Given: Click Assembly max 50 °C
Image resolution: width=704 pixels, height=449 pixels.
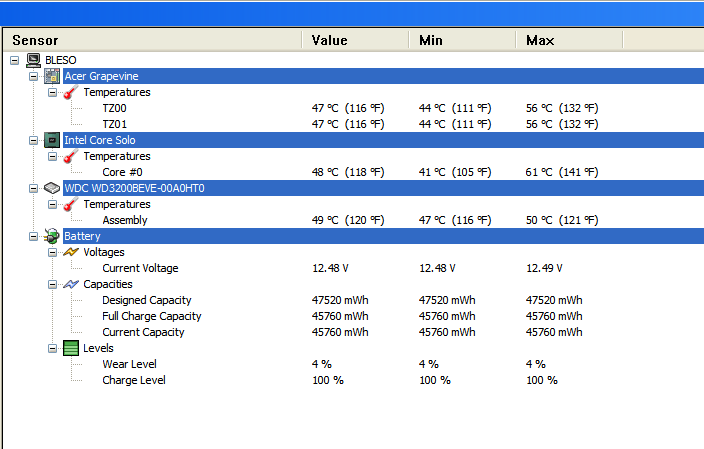Looking at the screenshot, I should [562, 220].
